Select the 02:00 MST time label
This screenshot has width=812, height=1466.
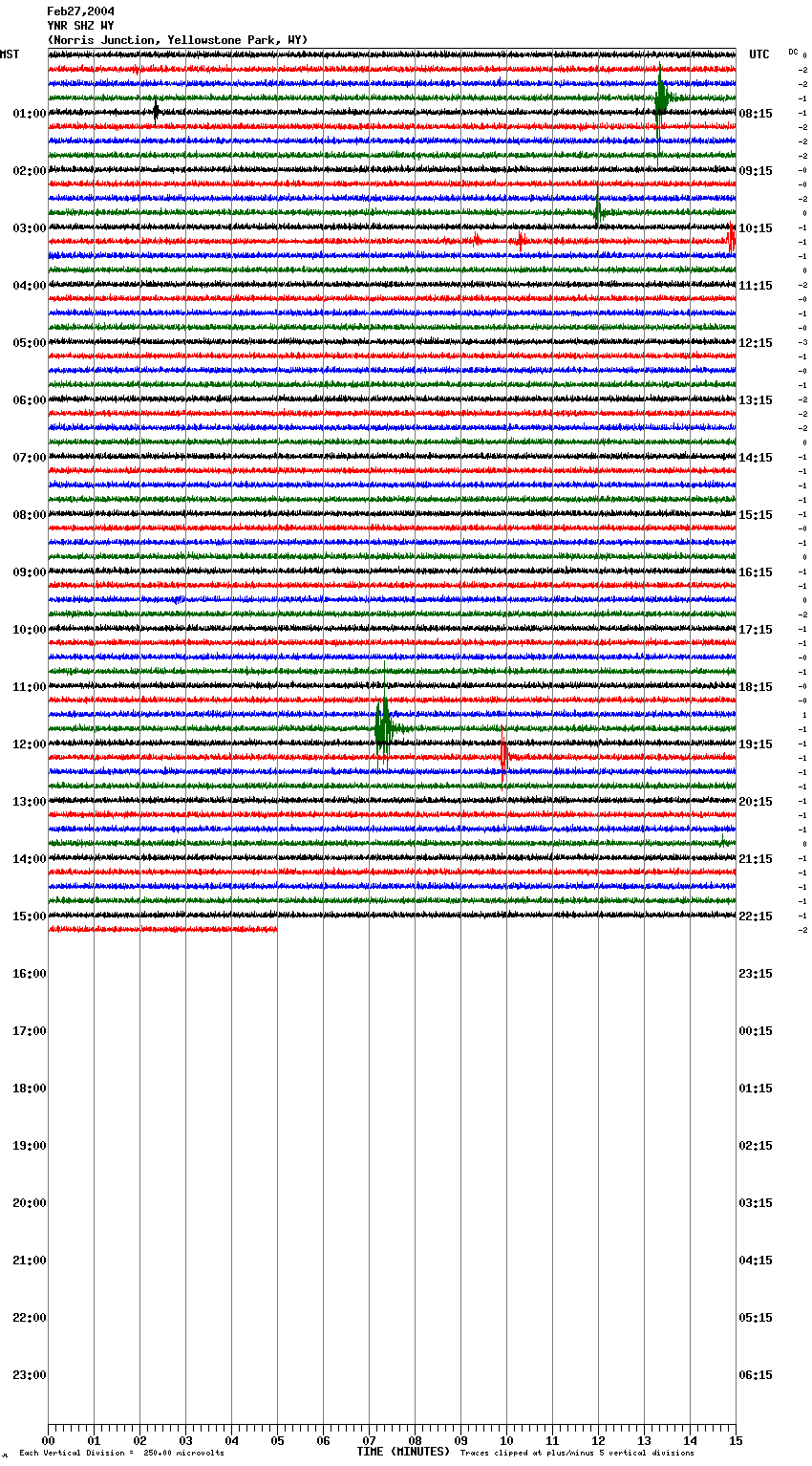click(30, 171)
